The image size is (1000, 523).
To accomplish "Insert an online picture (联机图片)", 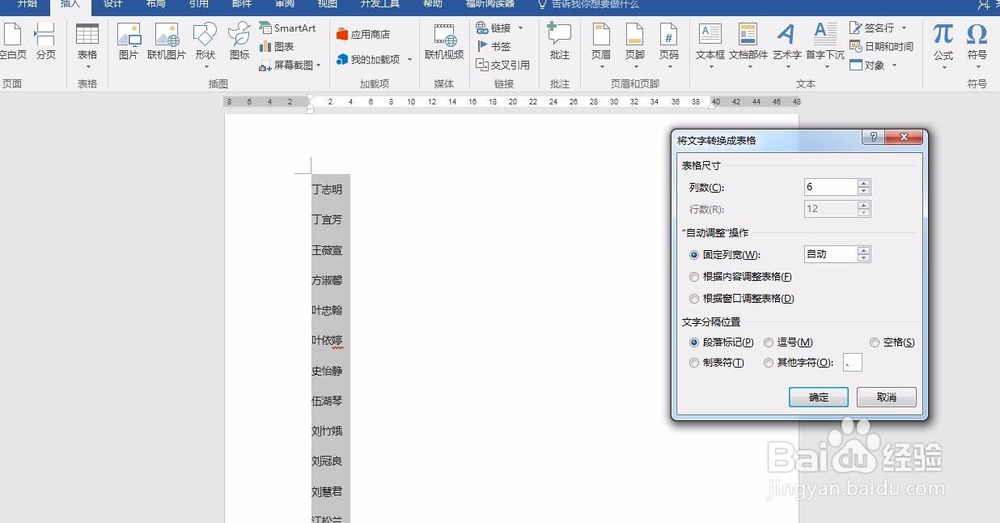I will [x=166, y=41].
